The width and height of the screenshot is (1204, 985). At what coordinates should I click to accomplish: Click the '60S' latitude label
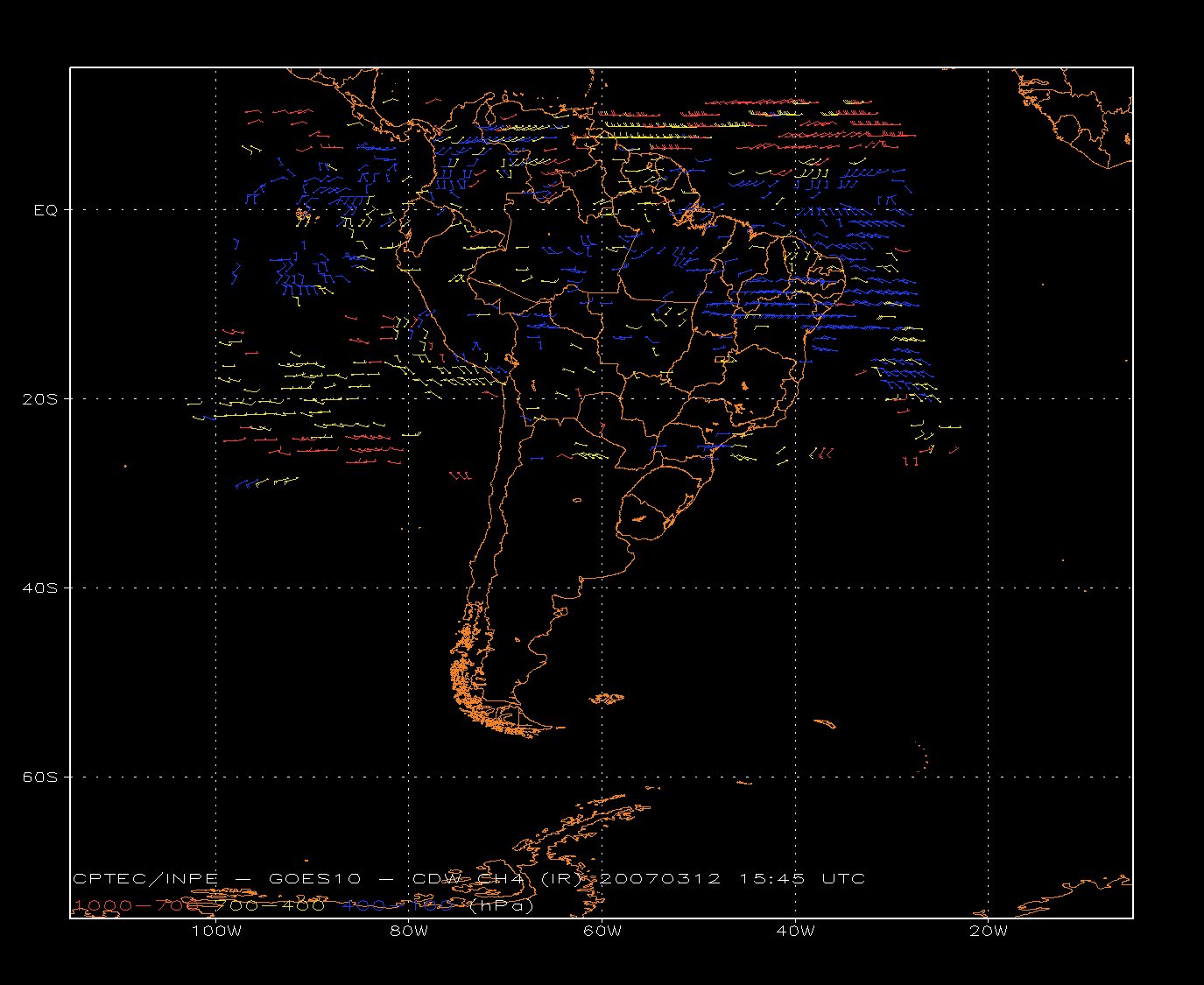tap(39, 777)
